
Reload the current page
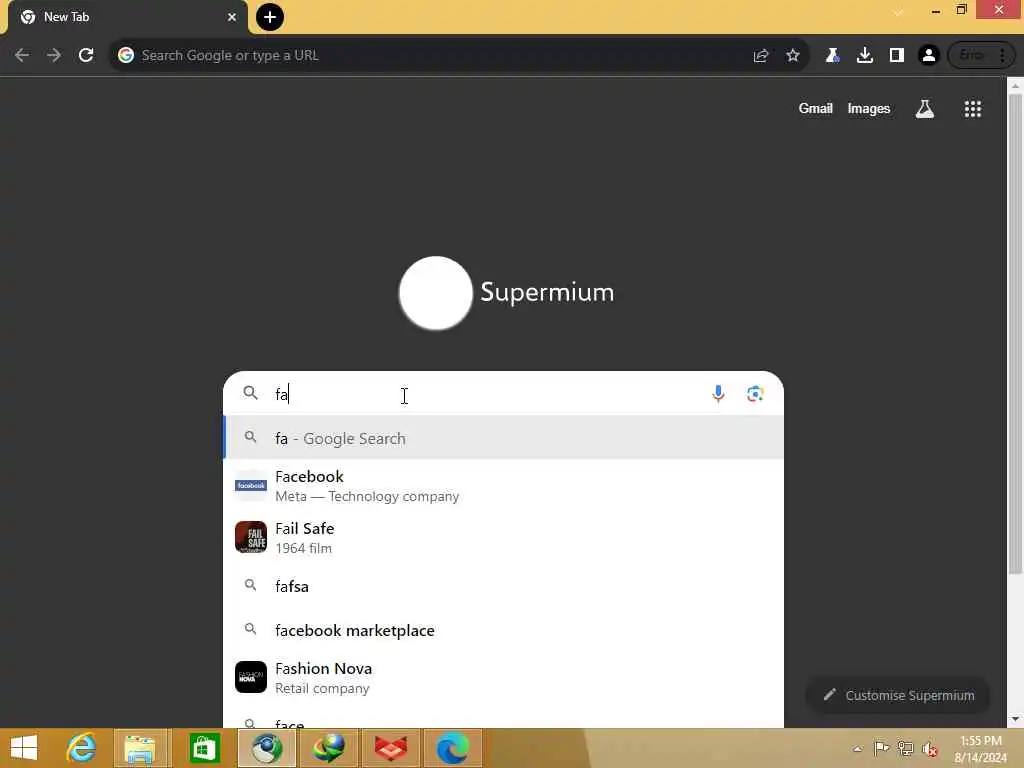(86, 56)
